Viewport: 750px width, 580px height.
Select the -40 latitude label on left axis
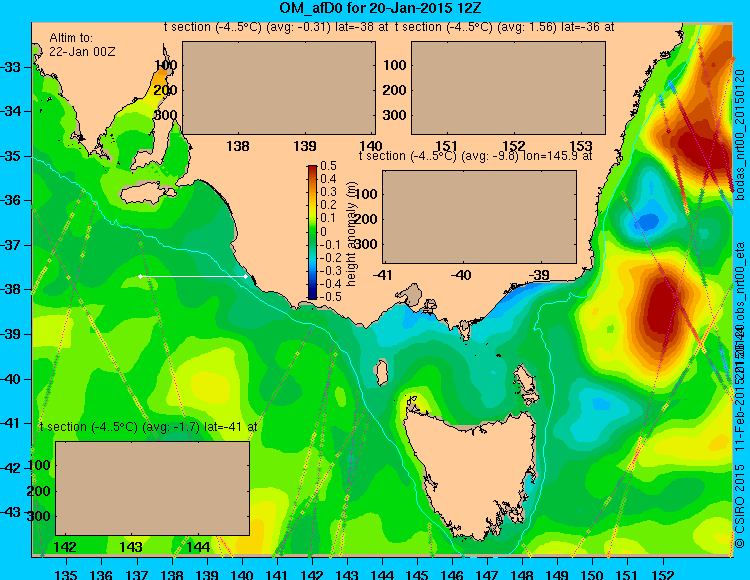click(x=11, y=379)
